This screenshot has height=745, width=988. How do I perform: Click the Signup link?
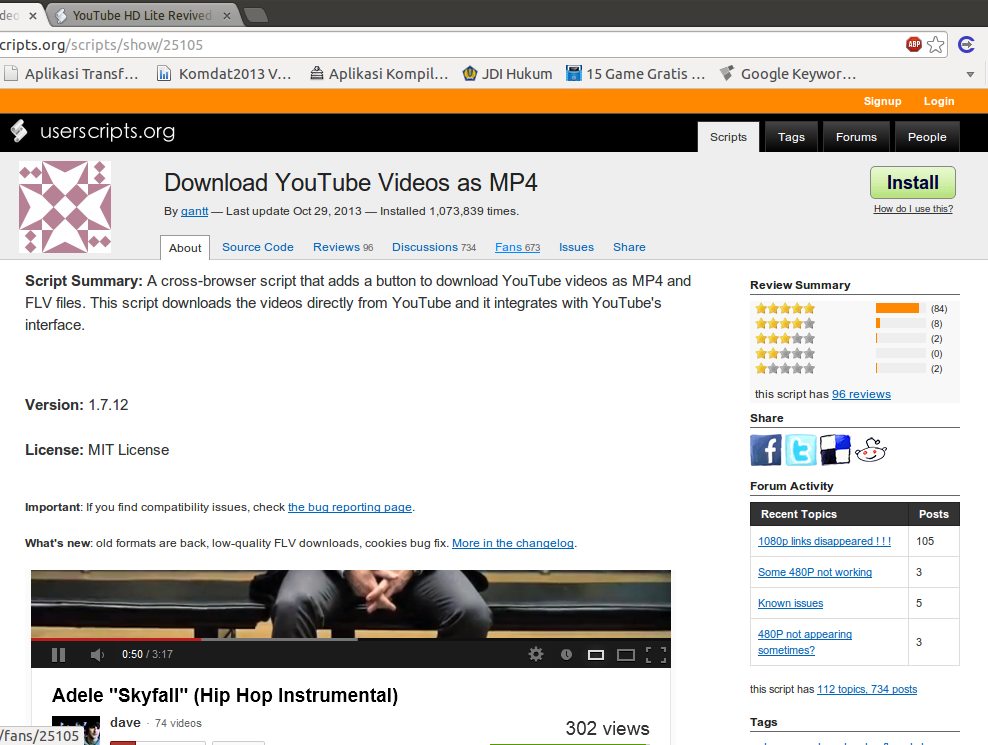click(882, 101)
